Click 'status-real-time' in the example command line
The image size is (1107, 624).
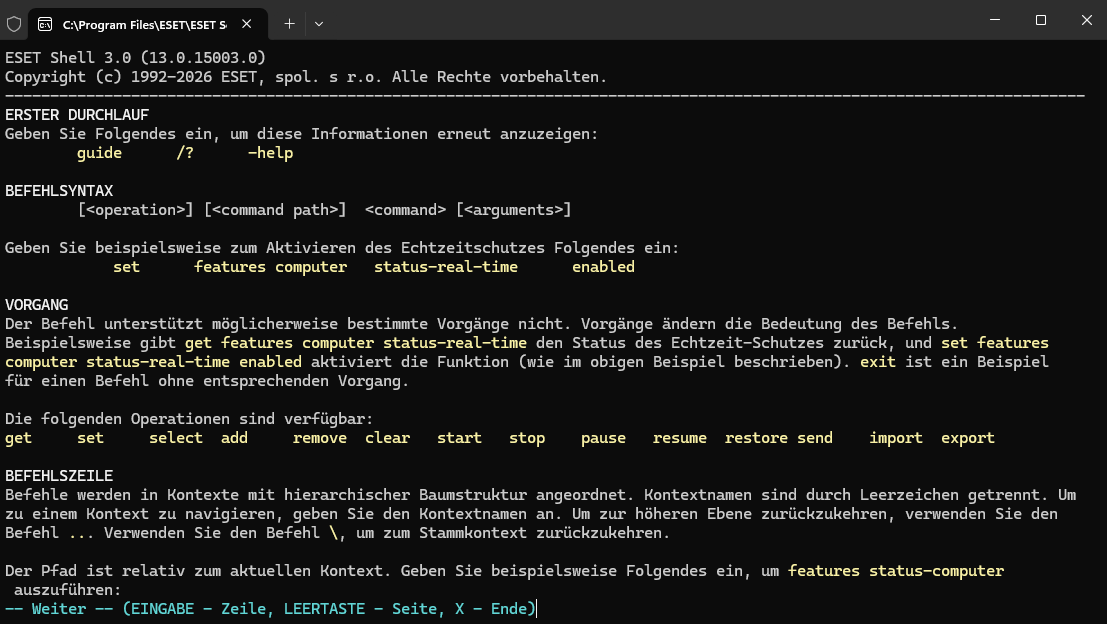point(446,267)
